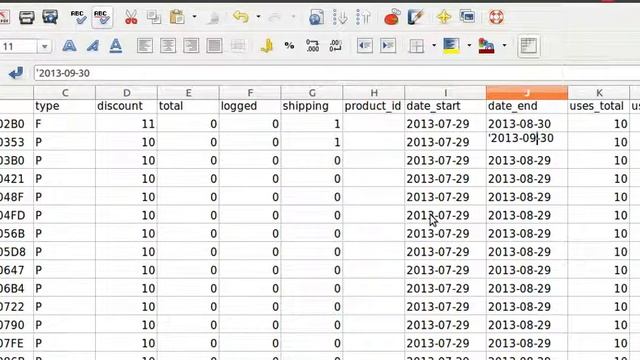Apply percent number format

coord(289,46)
